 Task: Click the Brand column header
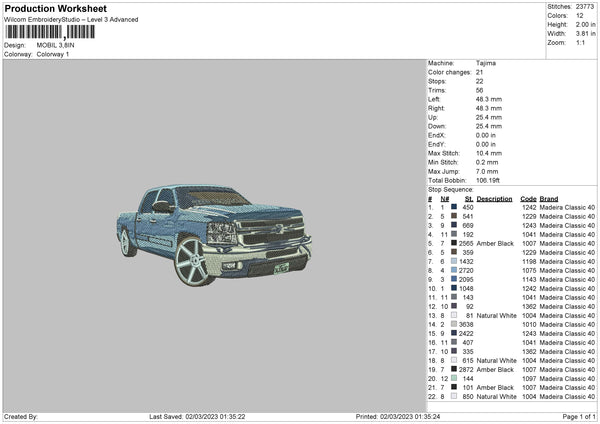[549, 198]
